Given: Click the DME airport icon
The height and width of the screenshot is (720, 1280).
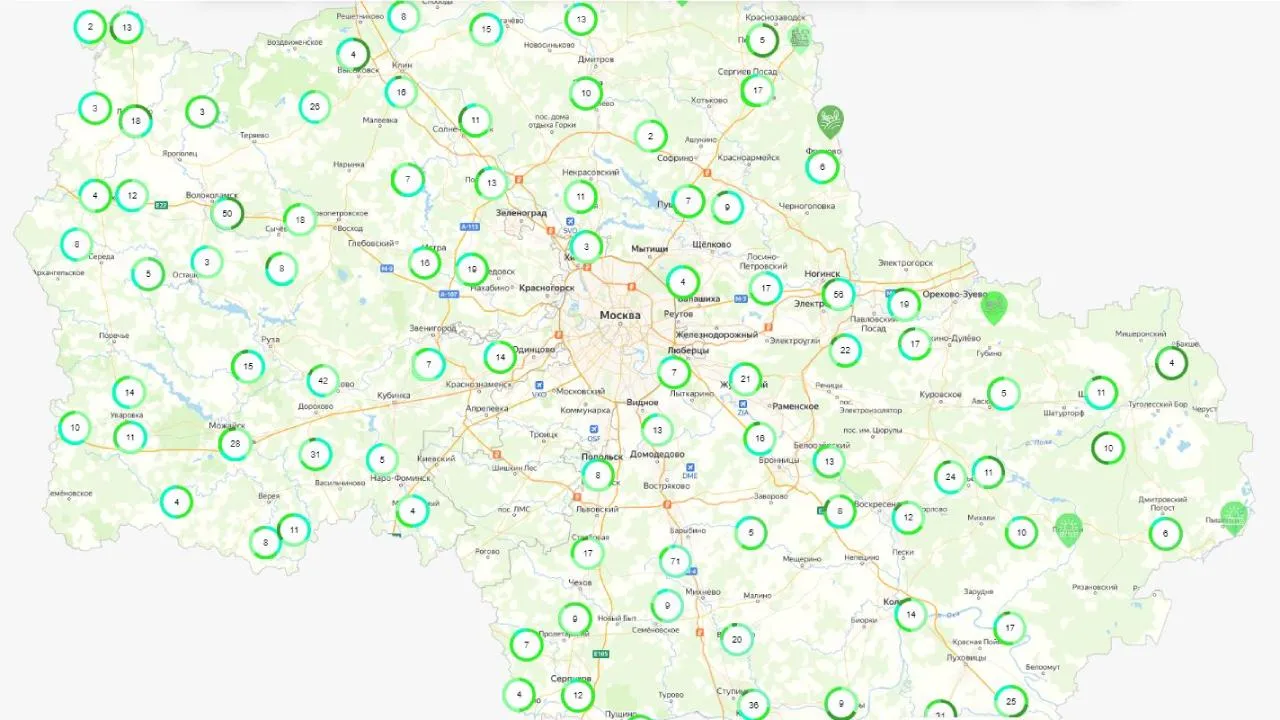Looking at the screenshot, I should click(x=689, y=469).
